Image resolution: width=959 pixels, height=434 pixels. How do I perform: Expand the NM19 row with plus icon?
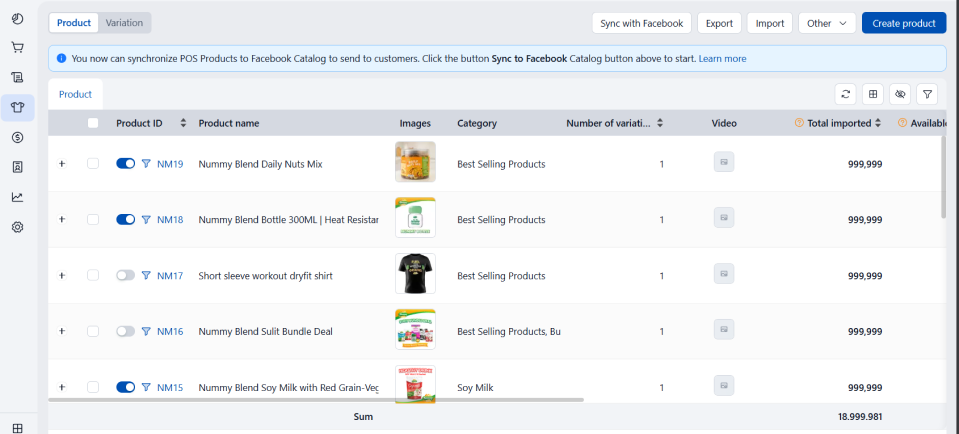coord(61,164)
